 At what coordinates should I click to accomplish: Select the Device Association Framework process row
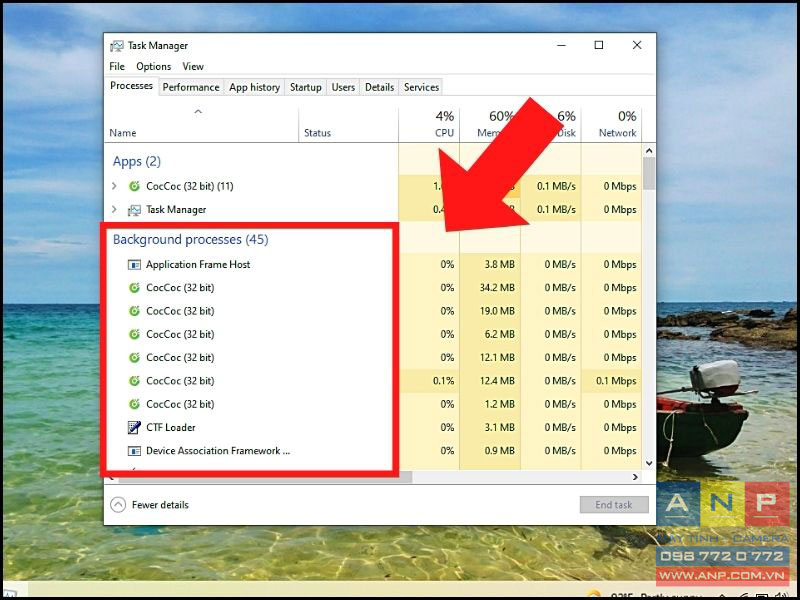(x=373, y=451)
